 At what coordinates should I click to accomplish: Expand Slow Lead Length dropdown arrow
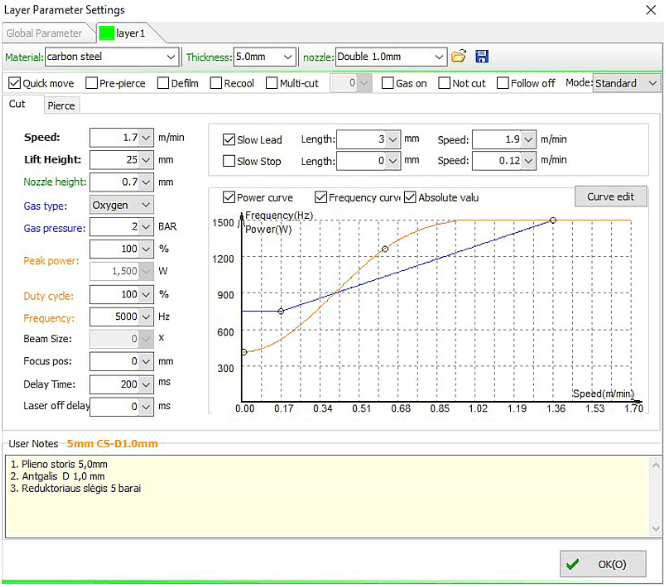392,139
